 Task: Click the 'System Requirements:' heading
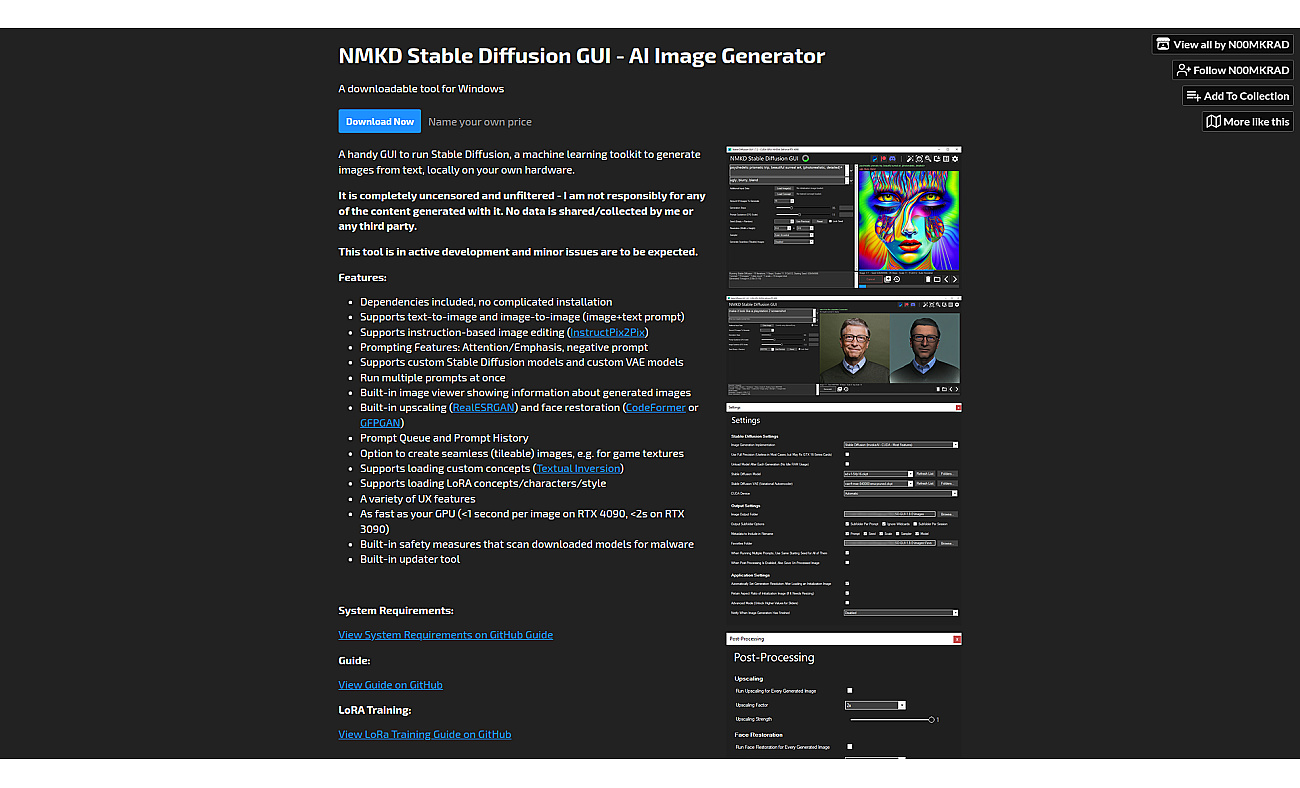point(396,610)
